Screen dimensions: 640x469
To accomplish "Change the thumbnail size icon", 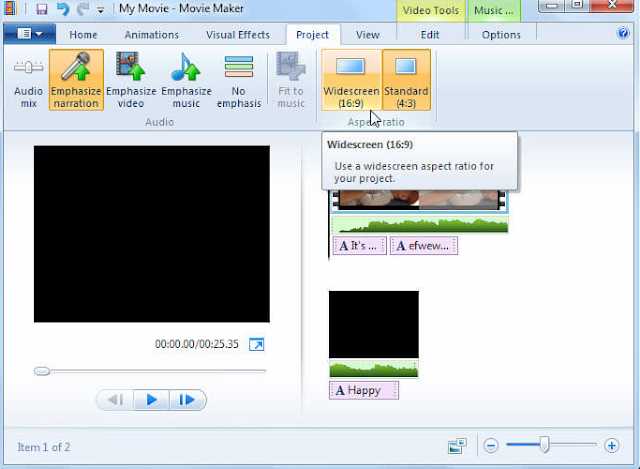I will (457, 446).
